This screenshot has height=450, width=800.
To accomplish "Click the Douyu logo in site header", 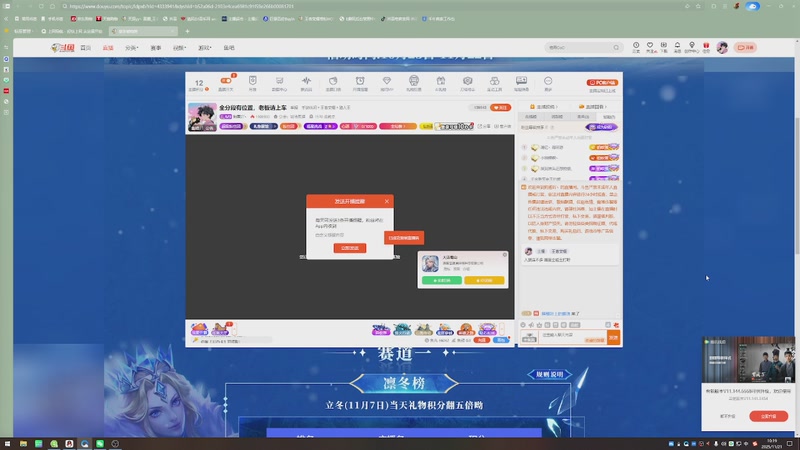I will click(x=63, y=47).
